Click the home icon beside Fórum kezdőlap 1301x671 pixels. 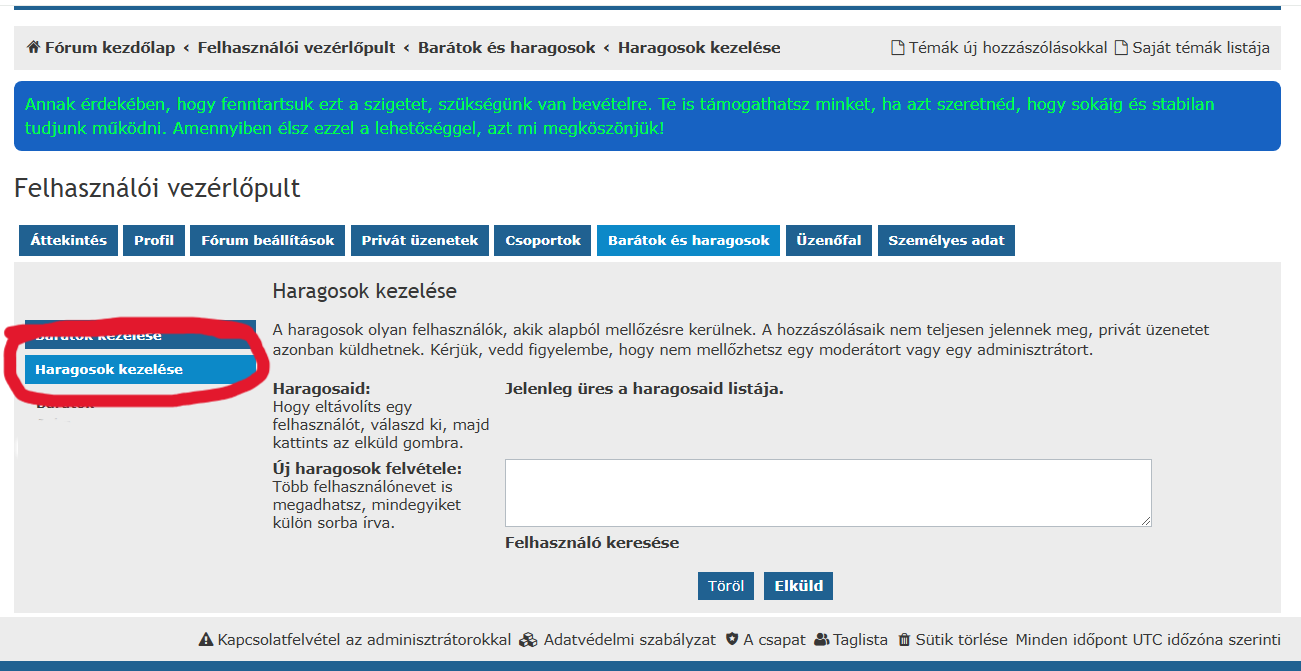33,48
